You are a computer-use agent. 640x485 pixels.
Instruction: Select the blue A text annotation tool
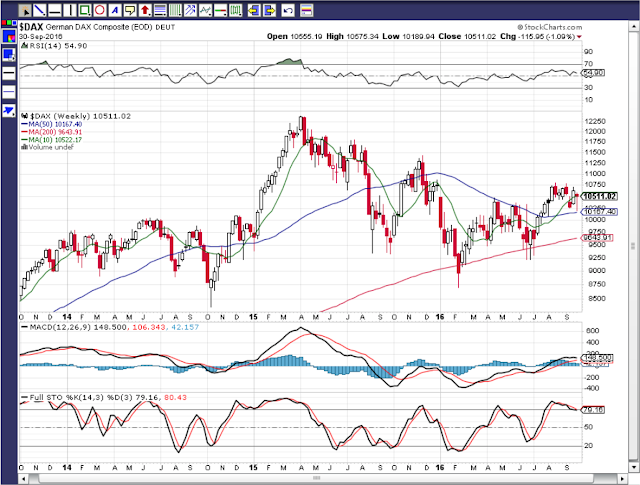[115, 10]
